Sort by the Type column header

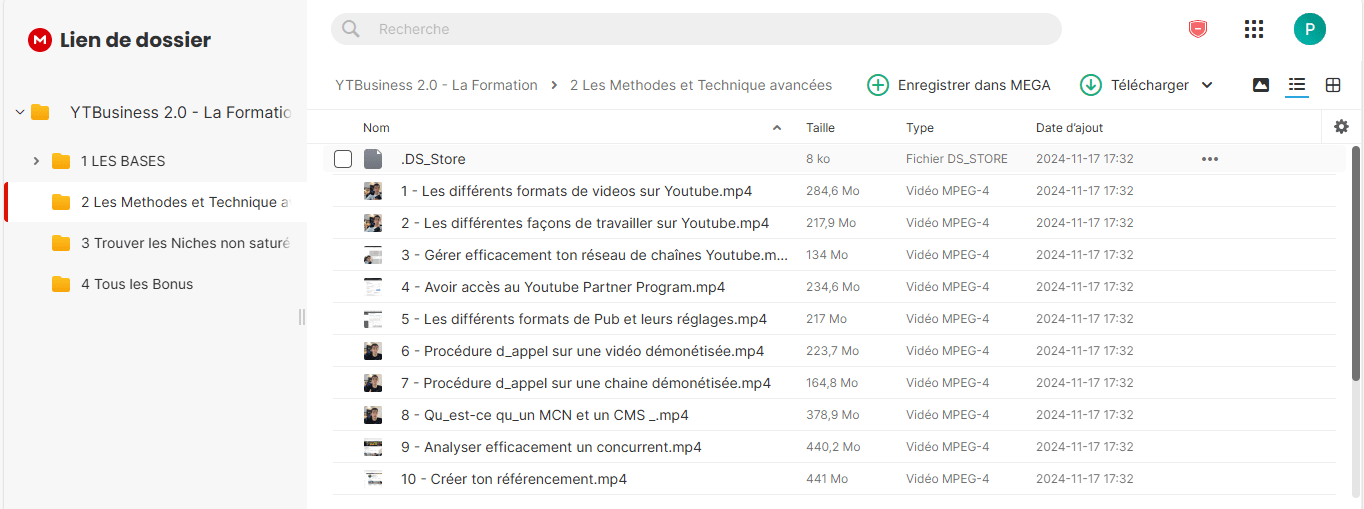point(919,128)
